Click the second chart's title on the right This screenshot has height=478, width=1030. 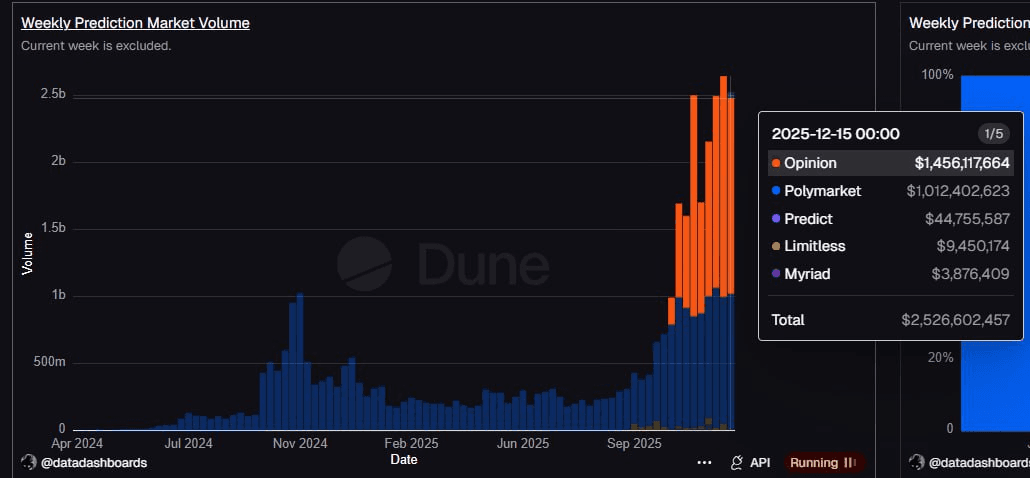(968, 23)
